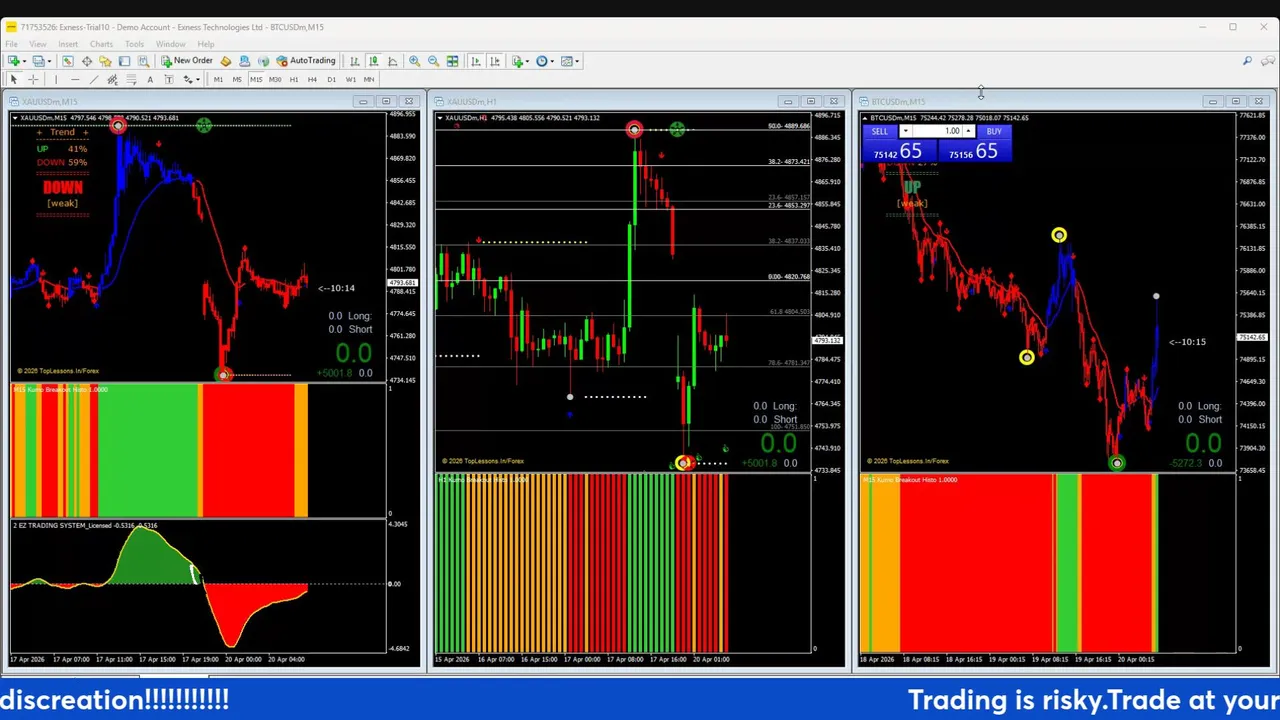The image size is (1280, 720).
Task: Open the Charts menu
Action: click(101, 44)
